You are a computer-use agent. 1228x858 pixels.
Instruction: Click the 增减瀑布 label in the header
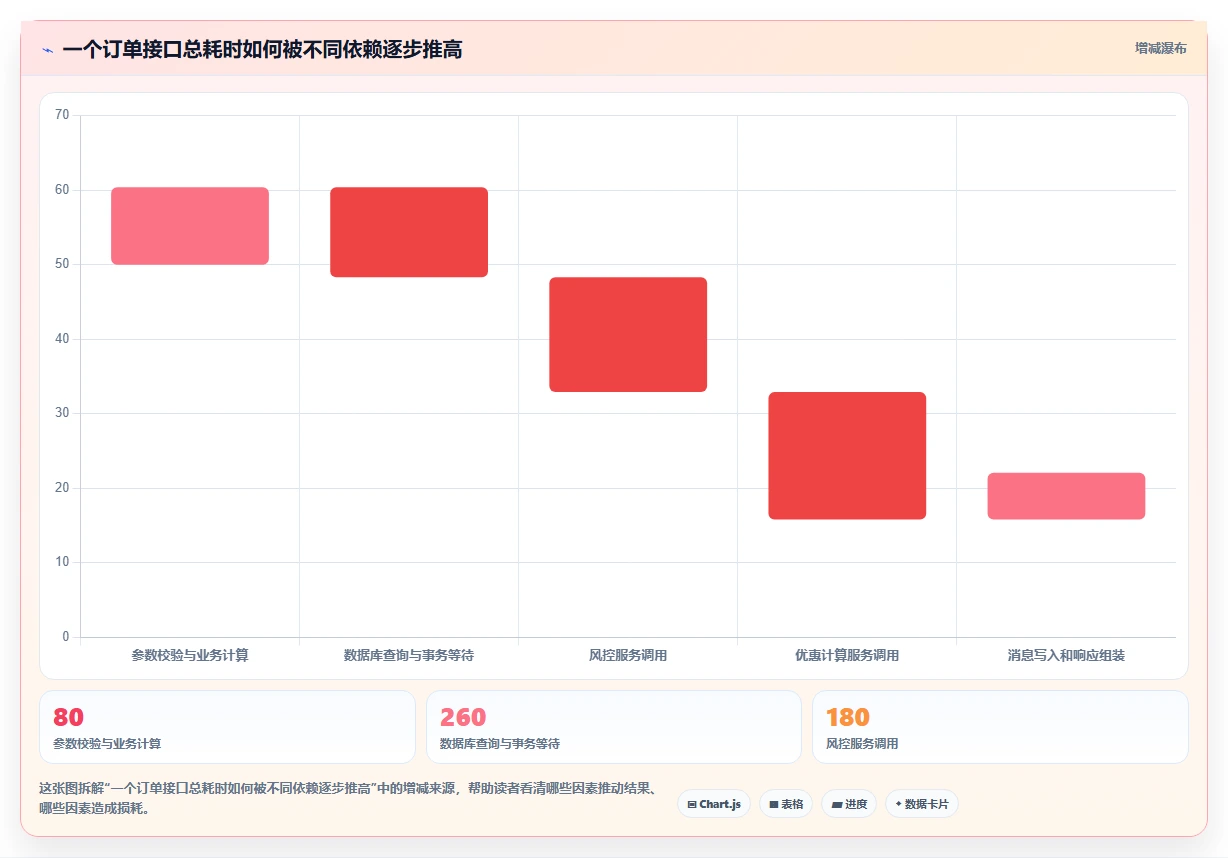point(1160,48)
